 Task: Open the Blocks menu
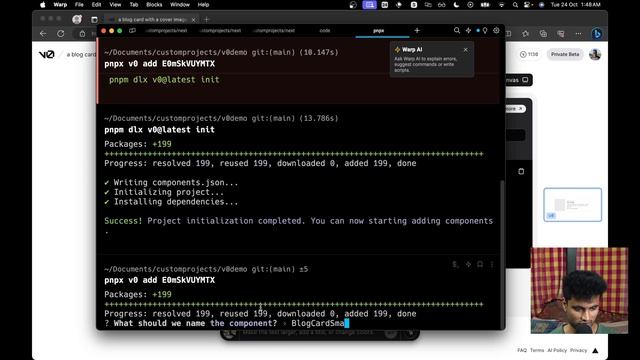tap(154, 5)
